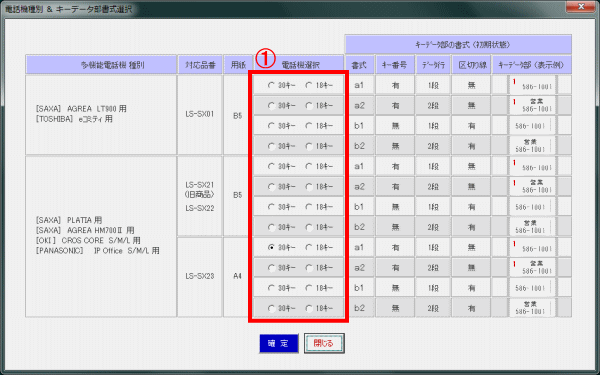Pick 18キー in LS-SX01 row b2
This screenshot has width=600, height=375.
coord(309,146)
